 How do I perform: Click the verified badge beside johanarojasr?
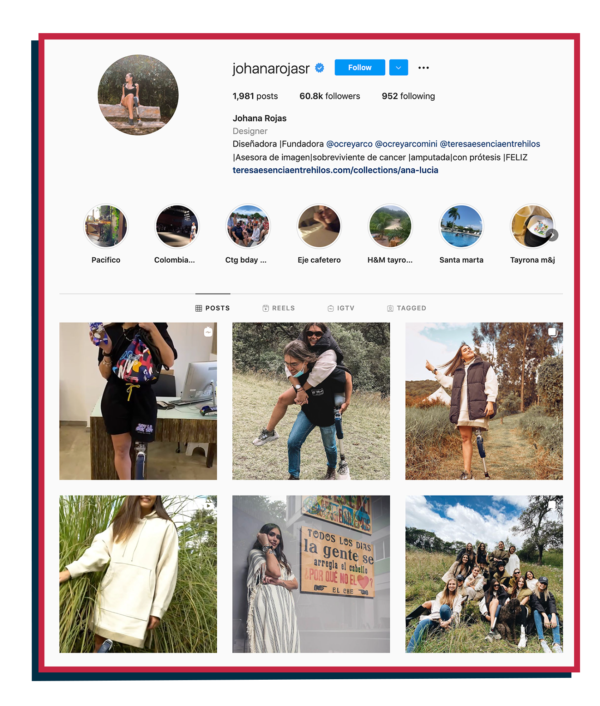320,68
